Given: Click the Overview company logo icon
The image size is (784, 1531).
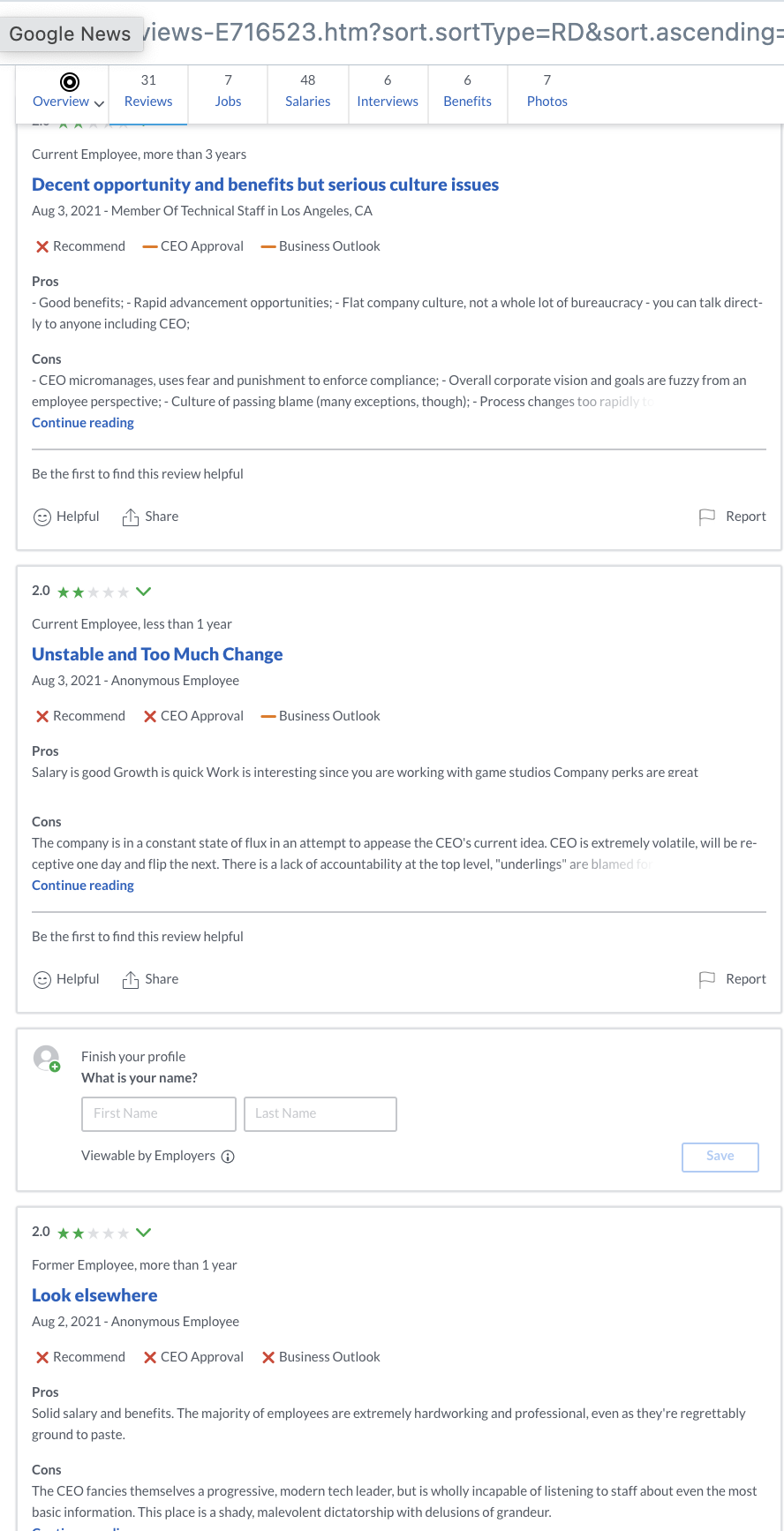Looking at the screenshot, I should click(70, 82).
